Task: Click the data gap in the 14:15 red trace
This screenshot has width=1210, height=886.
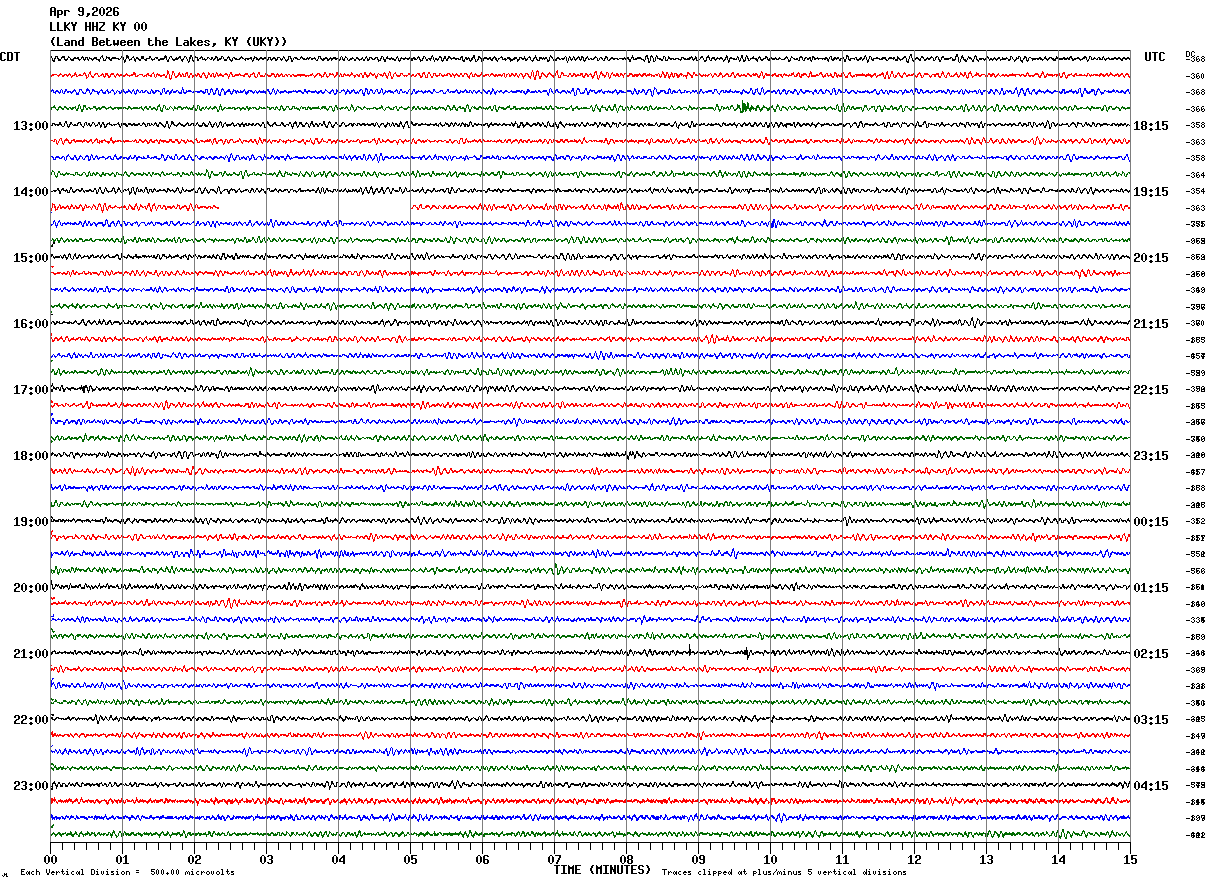Action: click(315, 207)
